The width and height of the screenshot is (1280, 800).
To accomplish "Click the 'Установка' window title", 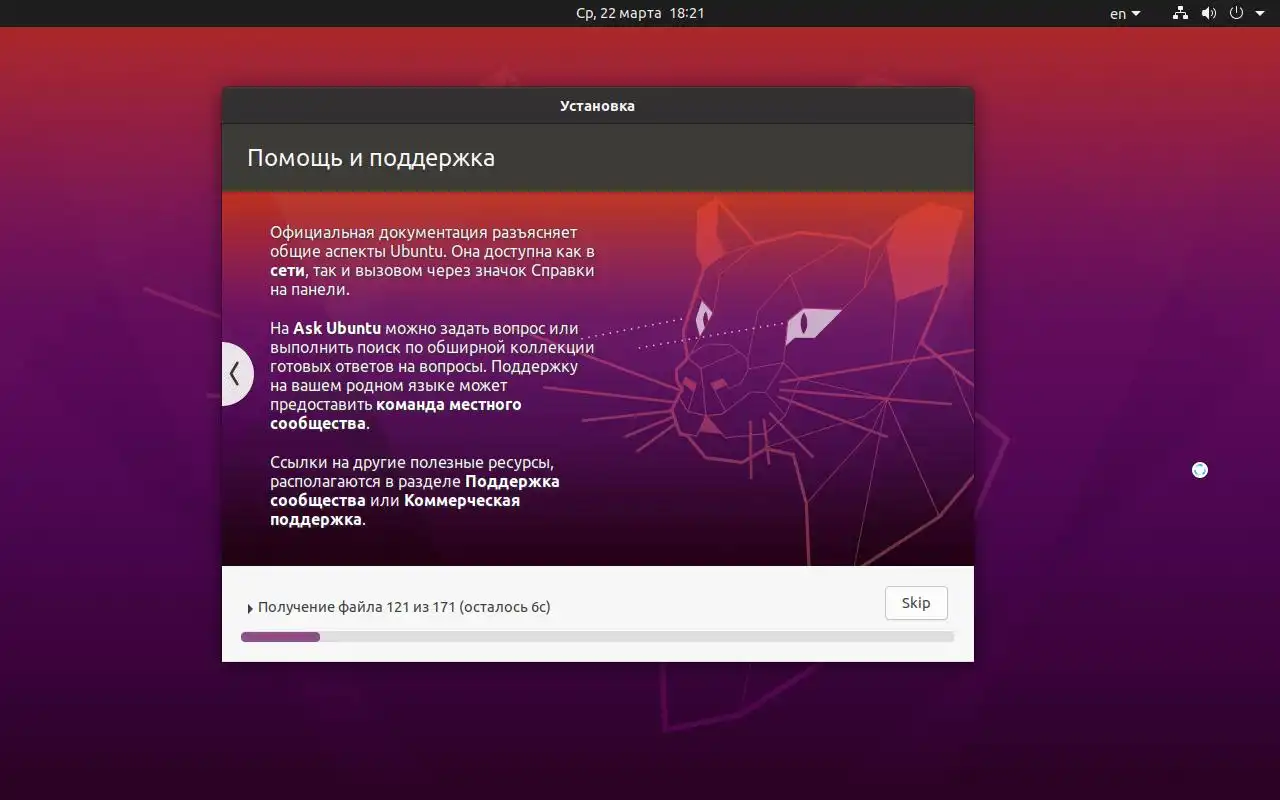I will click(x=597, y=106).
